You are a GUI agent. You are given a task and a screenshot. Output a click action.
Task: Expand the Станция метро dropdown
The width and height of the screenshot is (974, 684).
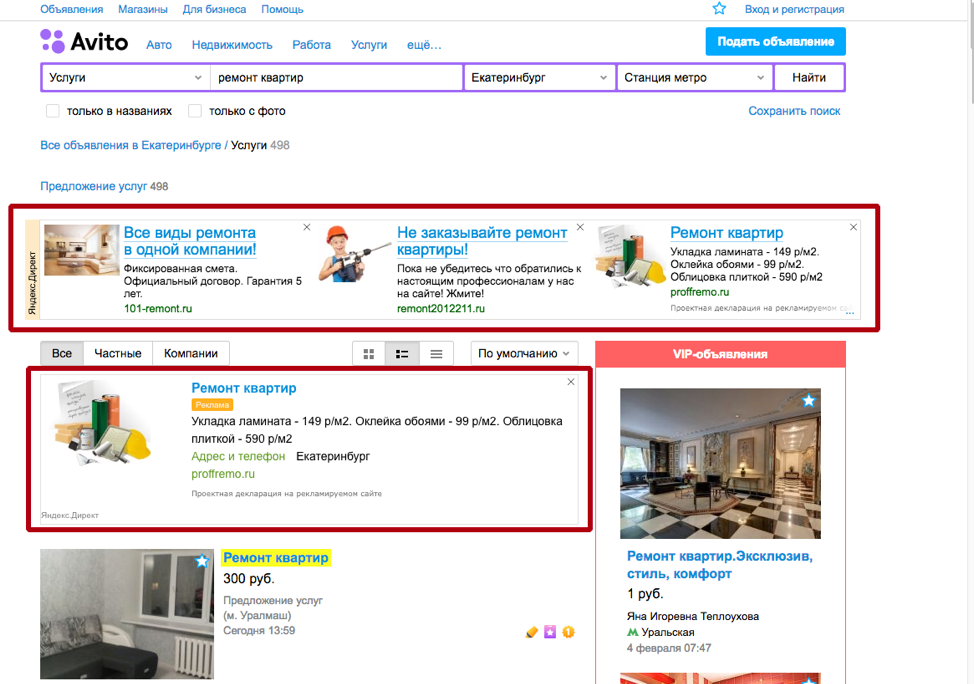tap(694, 78)
